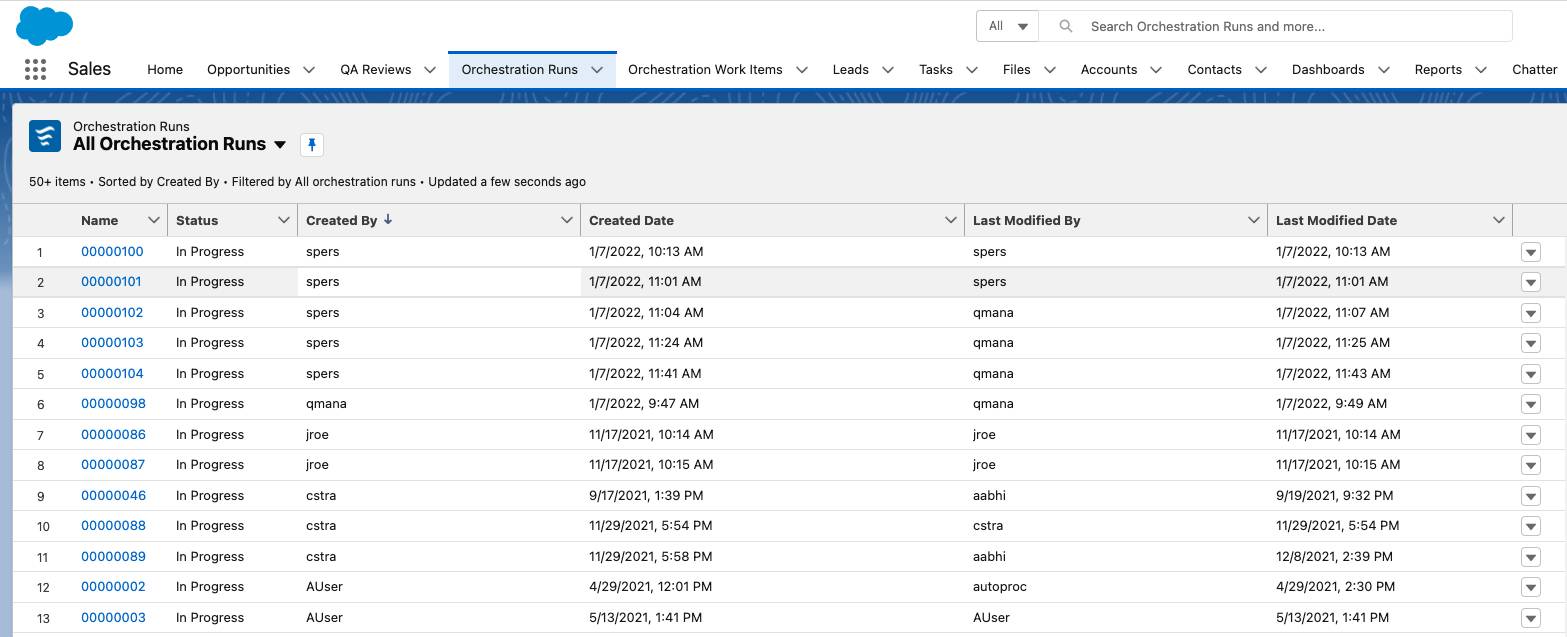Open row actions for run 00000046
The image size is (1567, 637).
pyautogui.click(x=1530, y=496)
